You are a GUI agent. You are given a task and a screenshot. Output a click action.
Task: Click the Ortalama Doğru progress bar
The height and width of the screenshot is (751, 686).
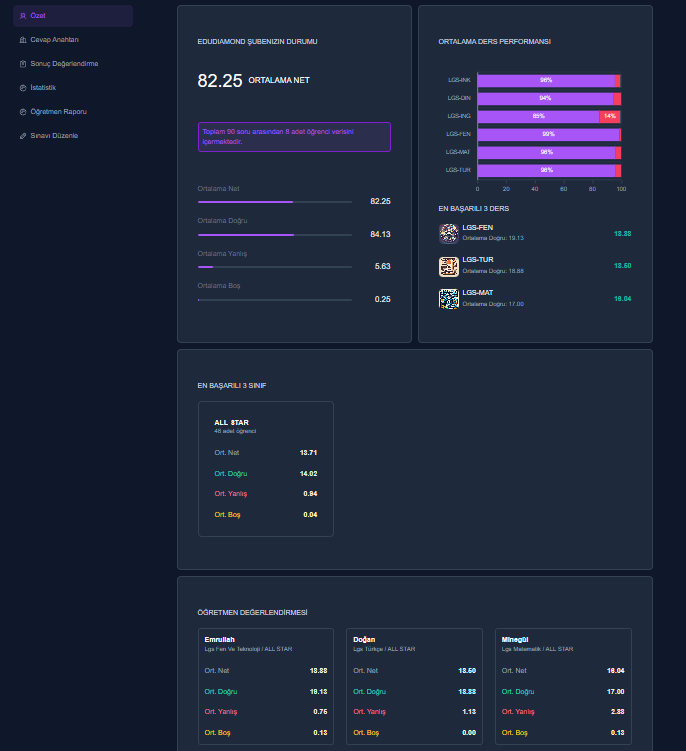[x=275, y=235]
